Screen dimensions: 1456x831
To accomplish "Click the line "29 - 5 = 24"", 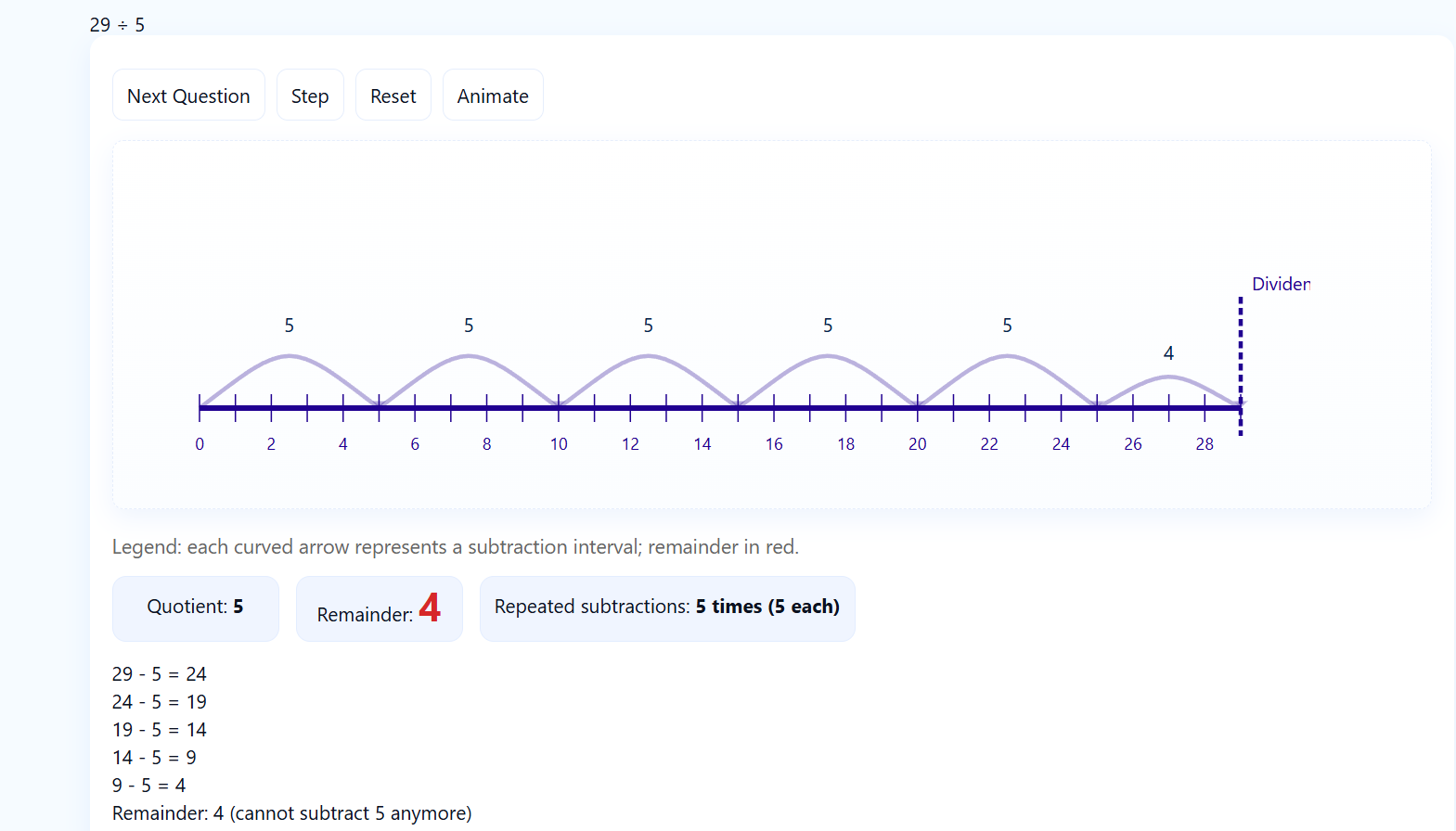I will 160,674.
